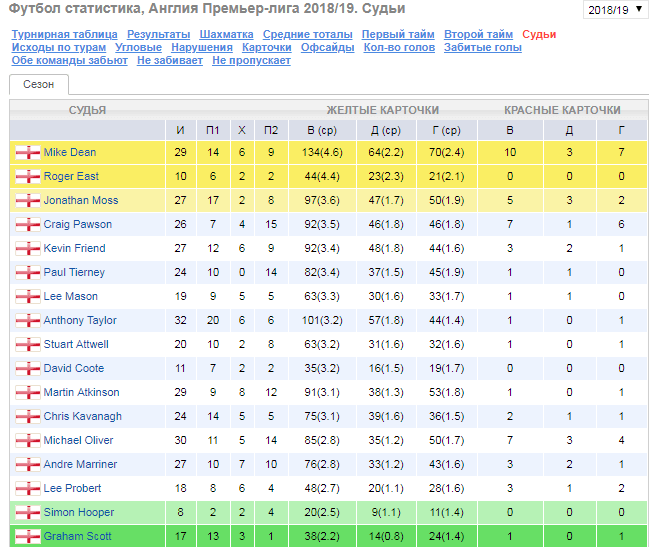Click England flag next to Paul Tierney
The width and height of the screenshot is (654, 547).
click(x=28, y=273)
